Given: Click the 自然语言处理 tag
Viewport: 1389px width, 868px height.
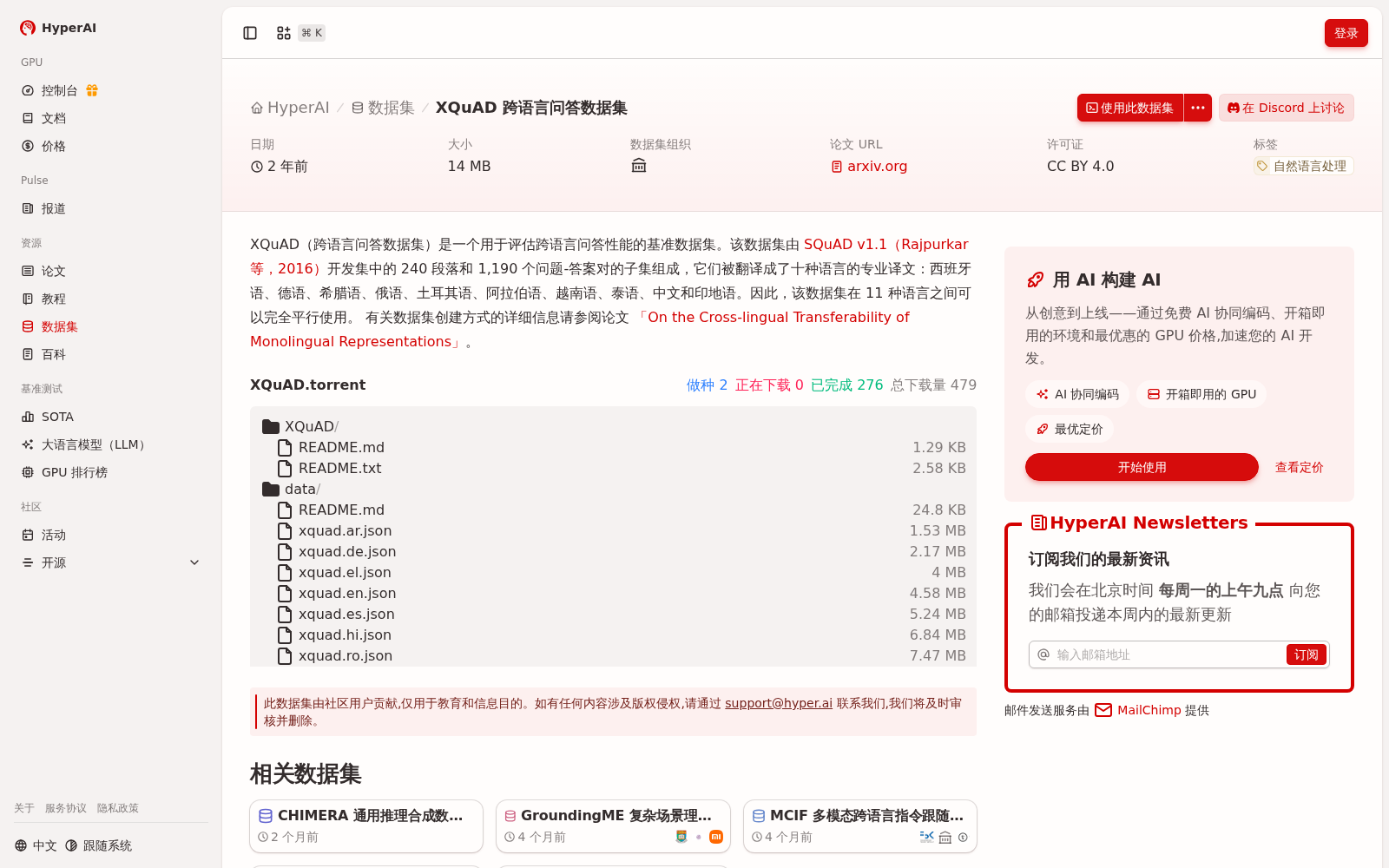Looking at the screenshot, I should 1302,166.
